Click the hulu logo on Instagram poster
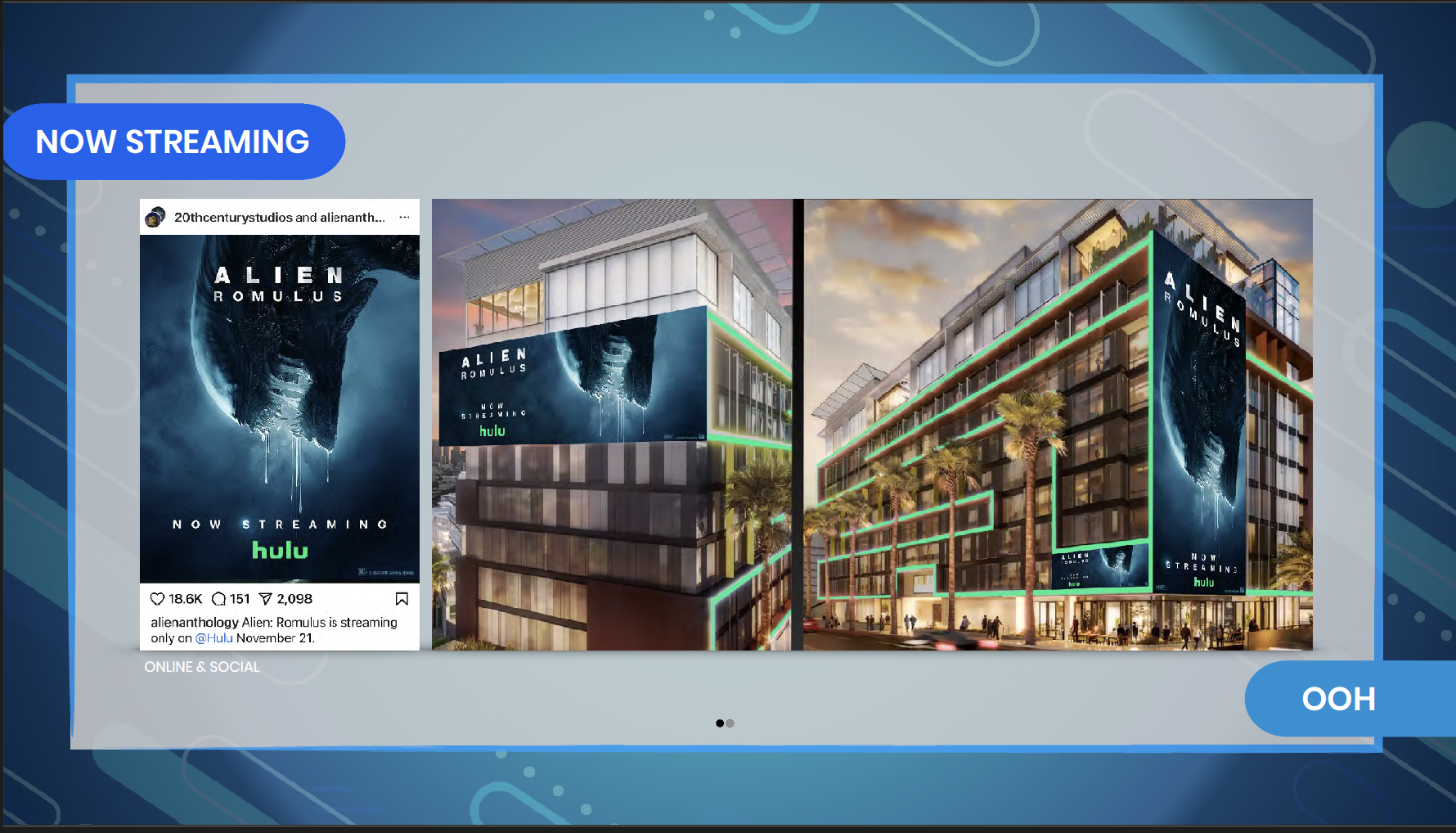 [280, 550]
